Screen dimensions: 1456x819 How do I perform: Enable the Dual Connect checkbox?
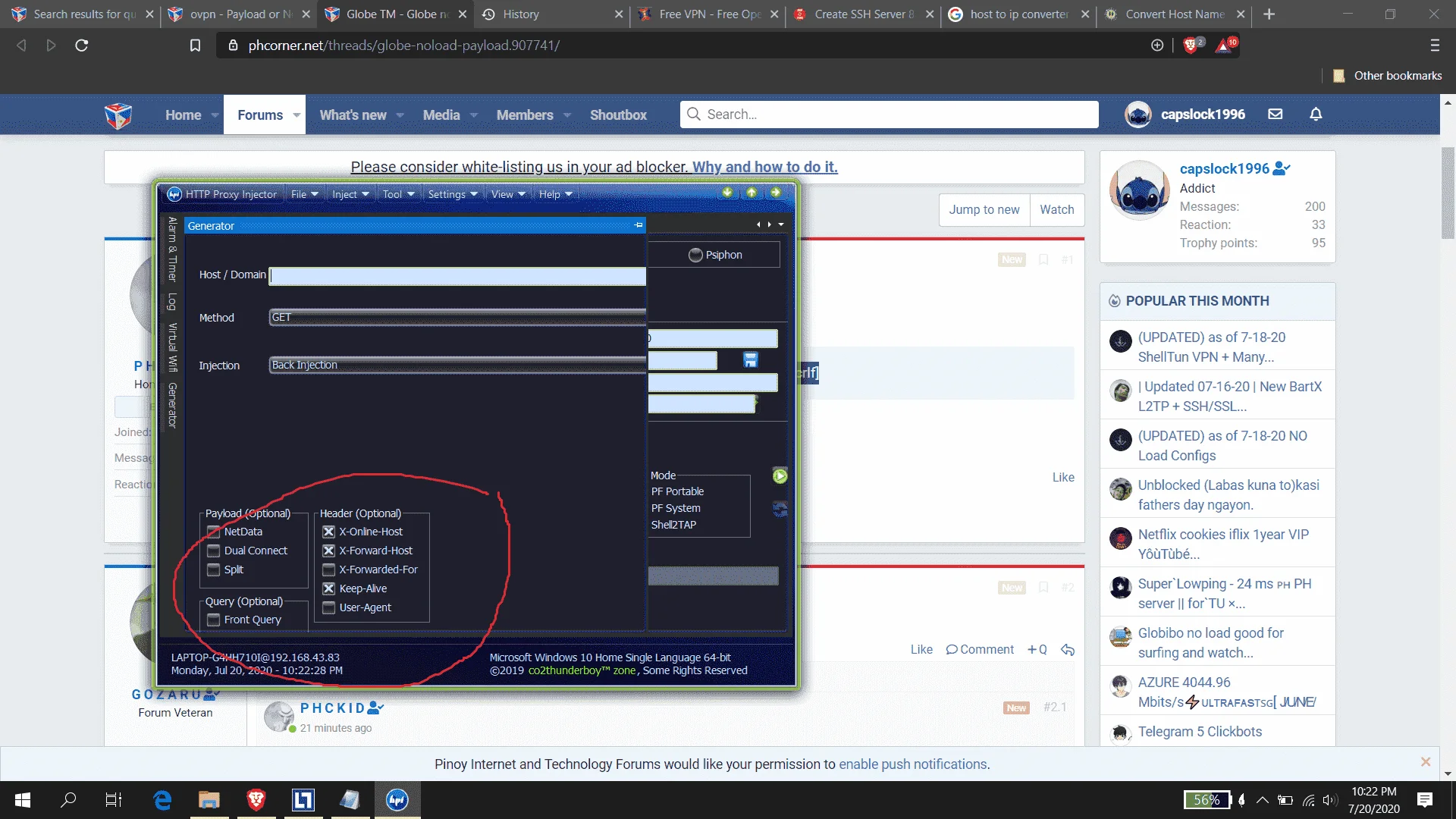coord(214,551)
